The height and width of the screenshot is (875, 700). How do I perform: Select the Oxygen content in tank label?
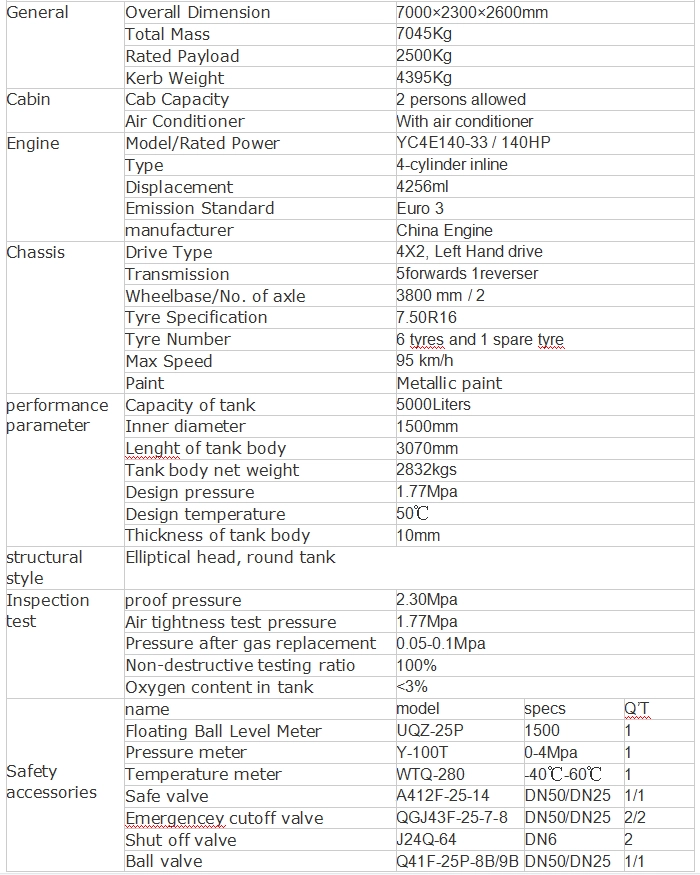tap(219, 688)
